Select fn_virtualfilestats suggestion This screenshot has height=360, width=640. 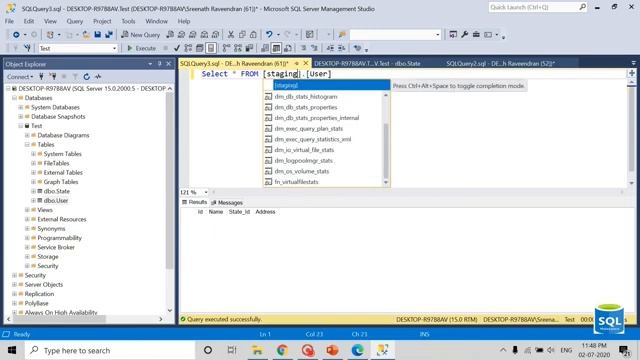296,182
